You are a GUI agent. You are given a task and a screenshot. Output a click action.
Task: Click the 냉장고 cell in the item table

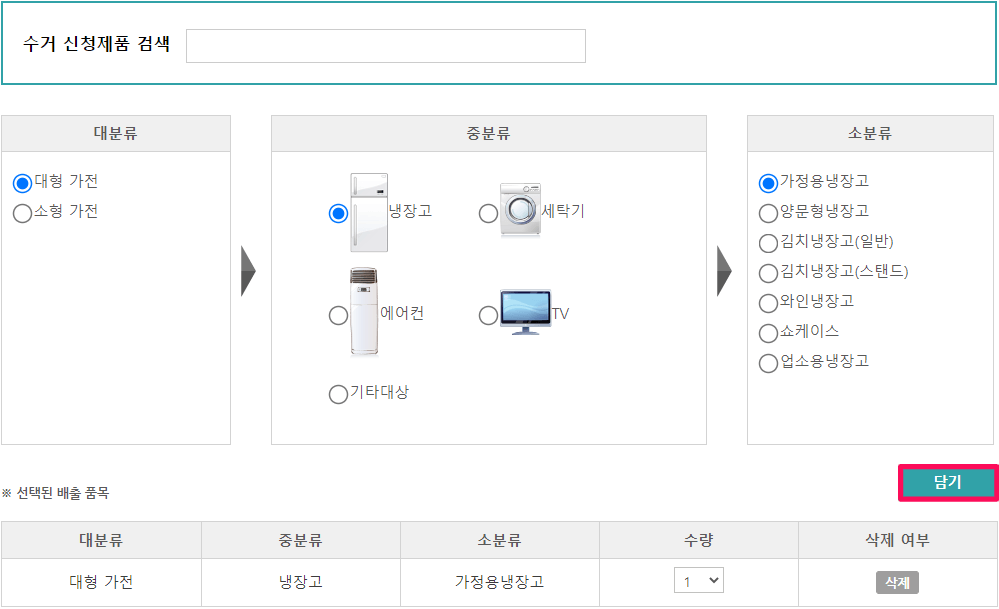pyautogui.click(x=300, y=580)
